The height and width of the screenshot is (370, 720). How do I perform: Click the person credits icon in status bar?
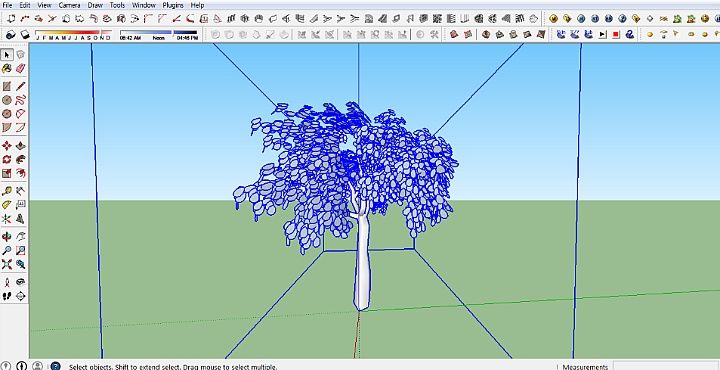[38, 366]
